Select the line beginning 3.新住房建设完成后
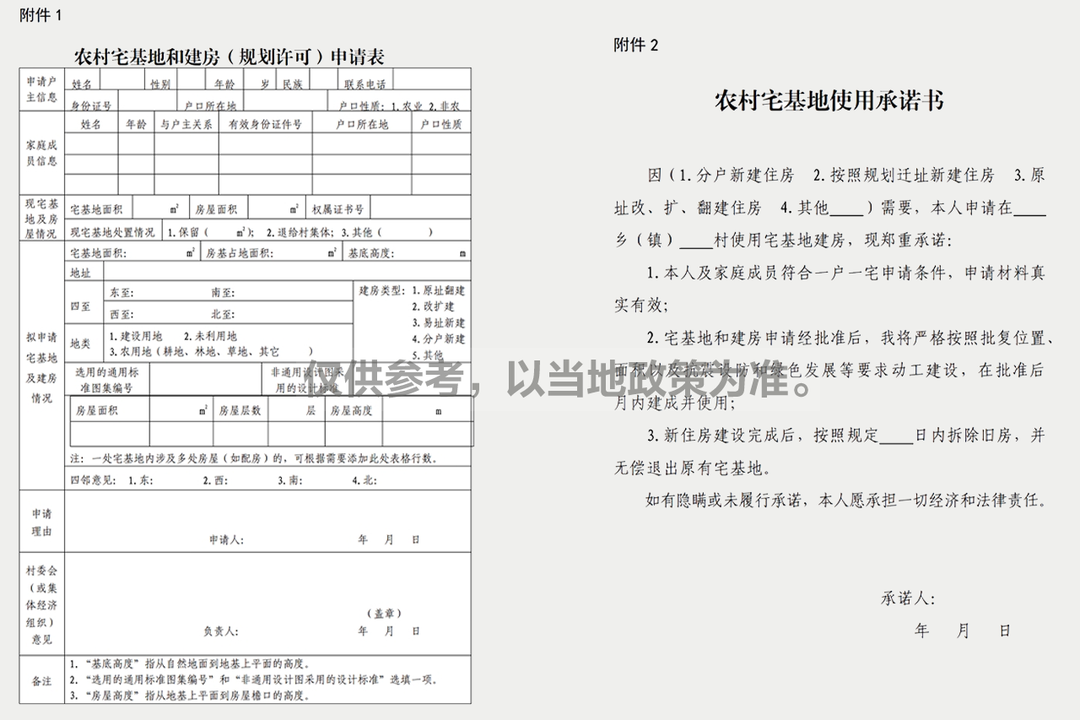1080x720 pixels. pos(830,451)
